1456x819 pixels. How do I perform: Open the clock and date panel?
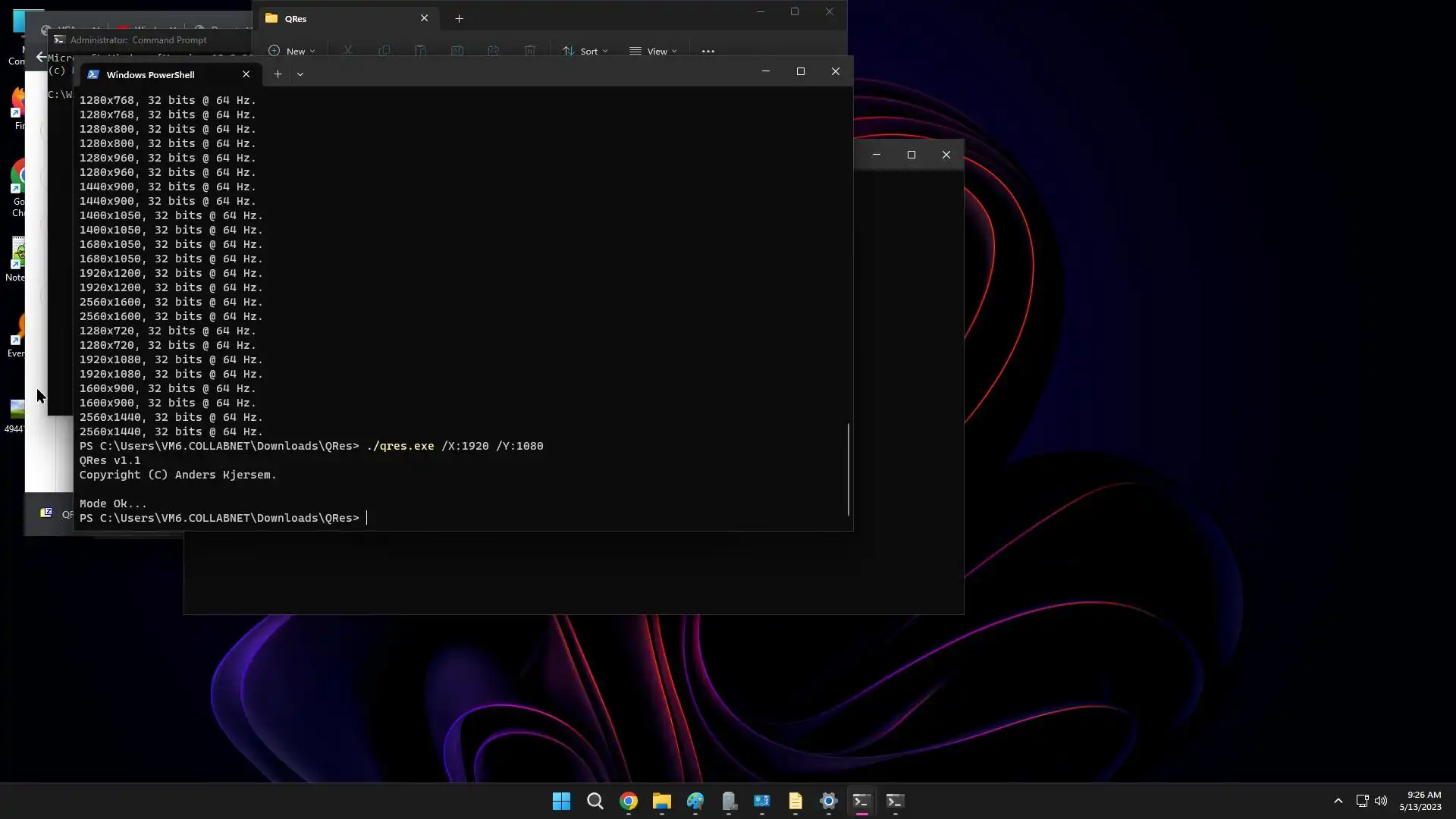click(x=1420, y=801)
